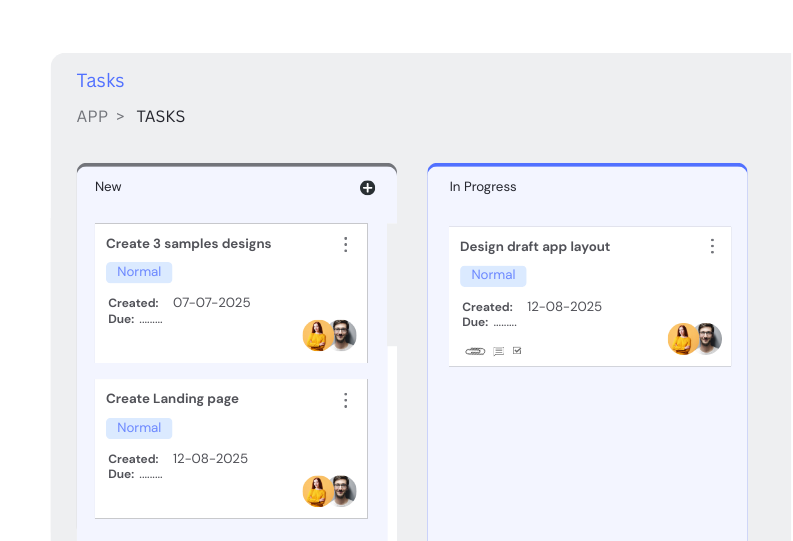
Task: Click the plus icon in New column
Action: pyautogui.click(x=367, y=188)
